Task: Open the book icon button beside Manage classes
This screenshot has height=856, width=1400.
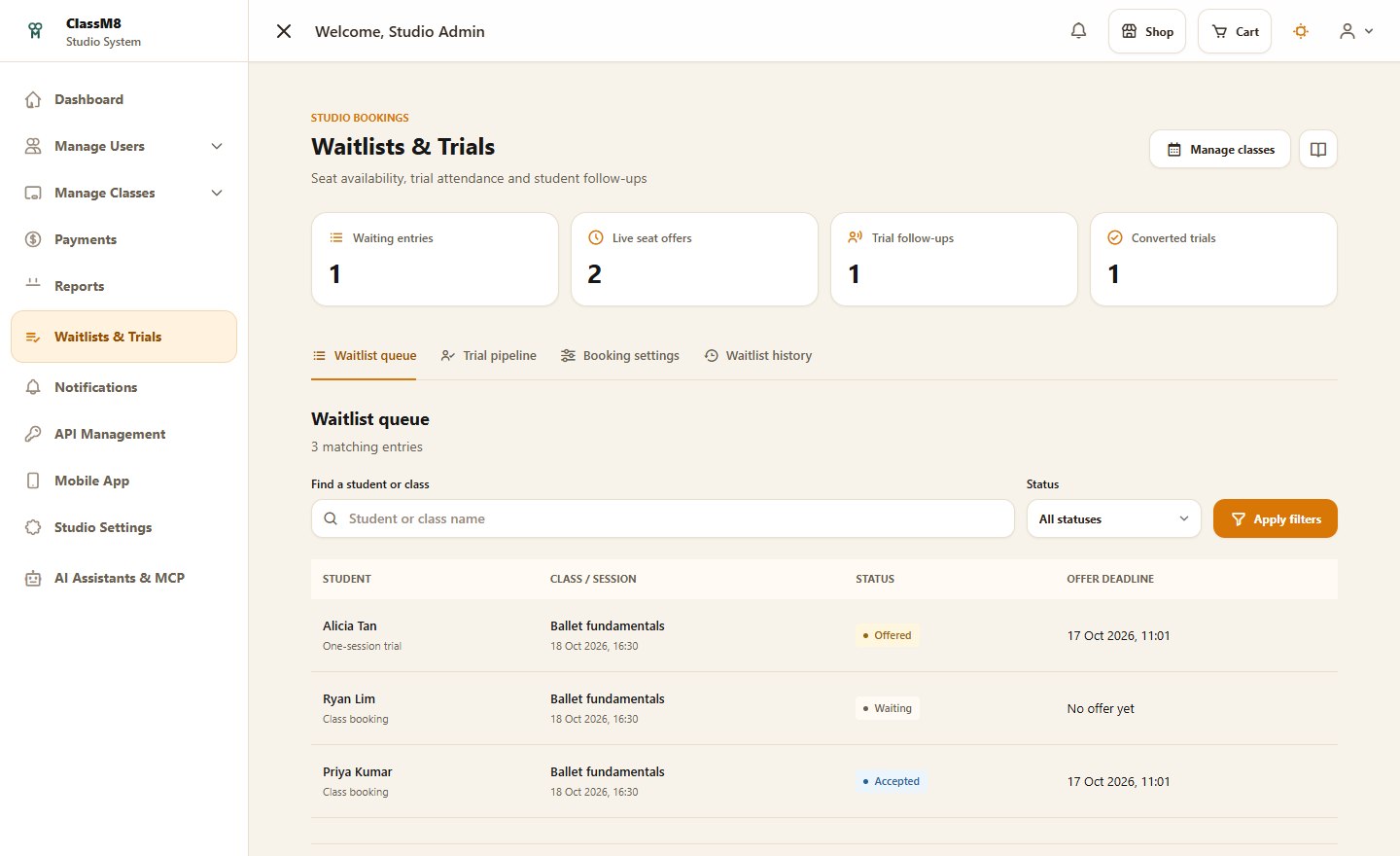Action: [1318, 149]
